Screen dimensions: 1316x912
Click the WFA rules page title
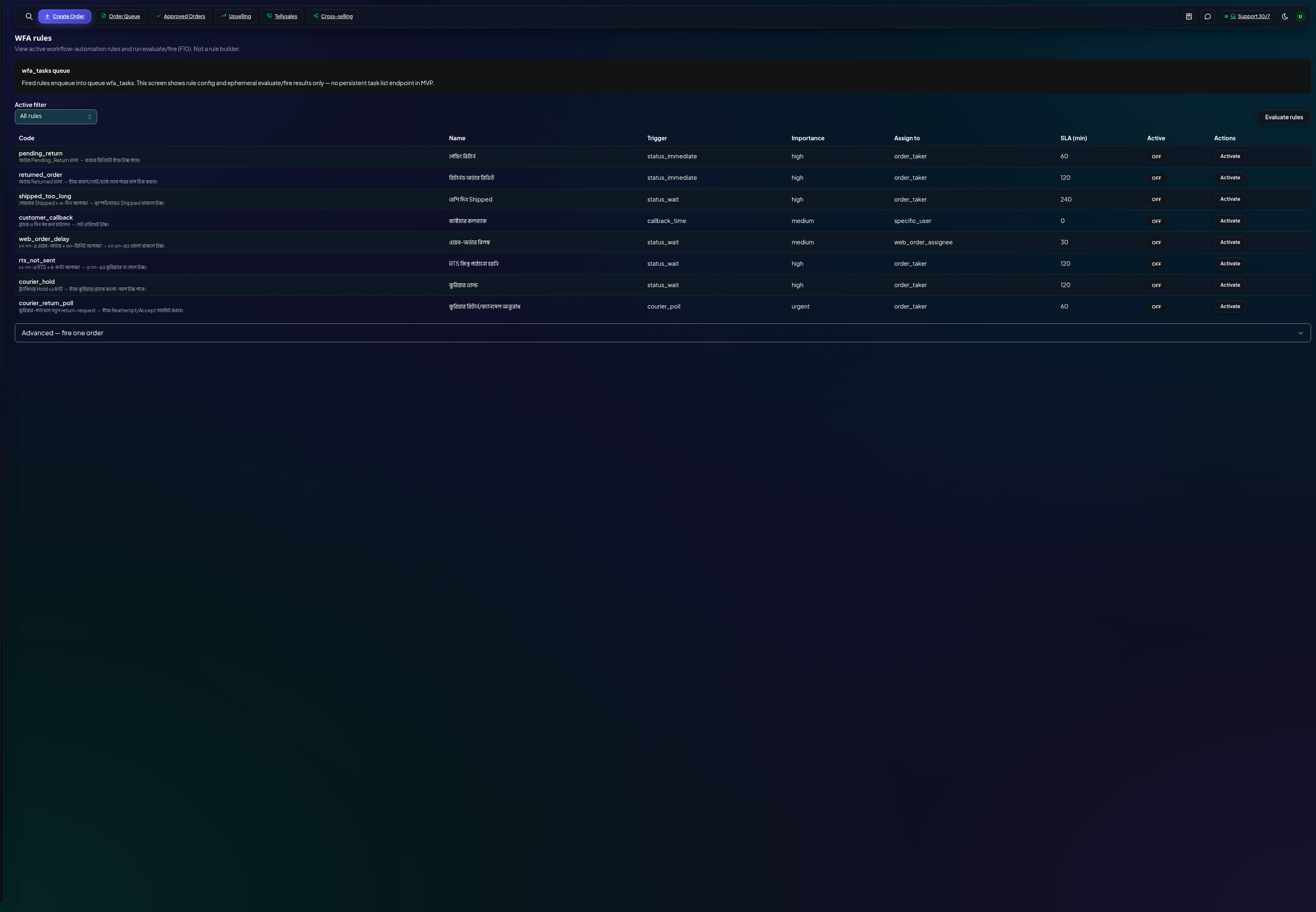point(33,38)
